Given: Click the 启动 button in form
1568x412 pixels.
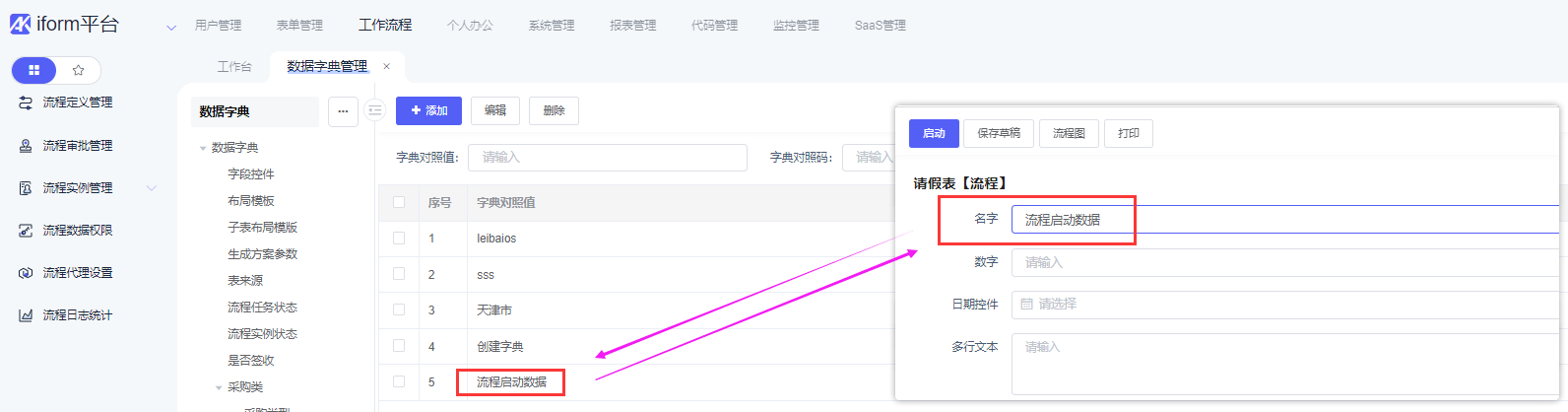Looking at the screenshot, I should 933,133.
